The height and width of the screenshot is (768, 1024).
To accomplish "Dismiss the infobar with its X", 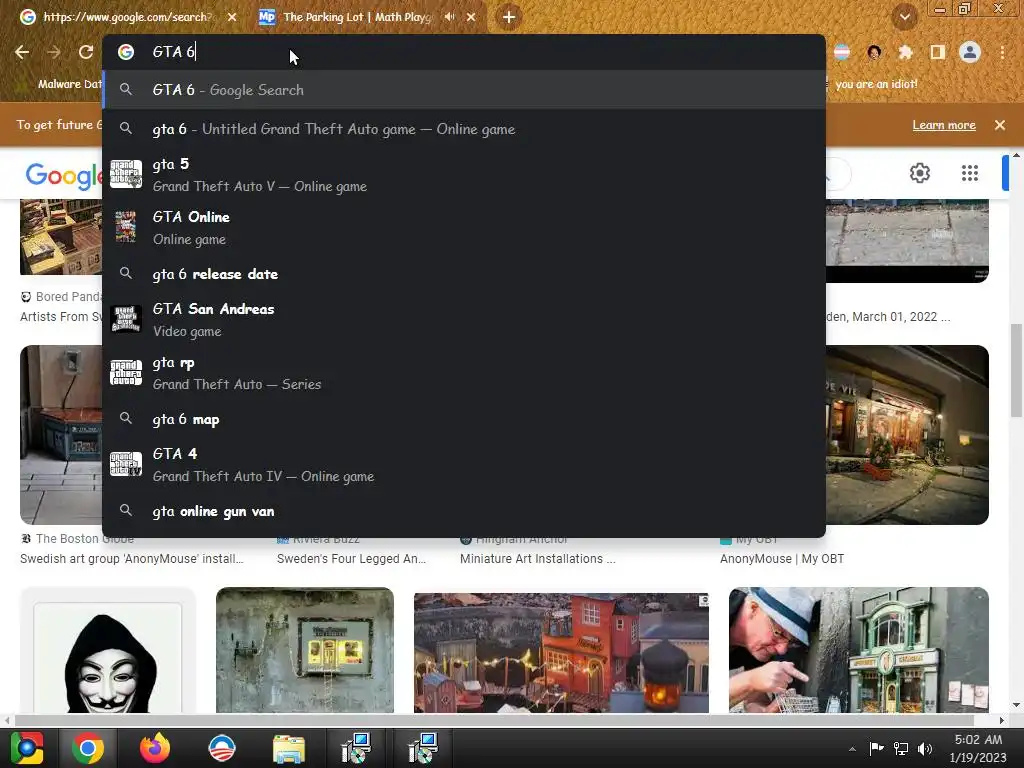I will [x=1000, y=125].
